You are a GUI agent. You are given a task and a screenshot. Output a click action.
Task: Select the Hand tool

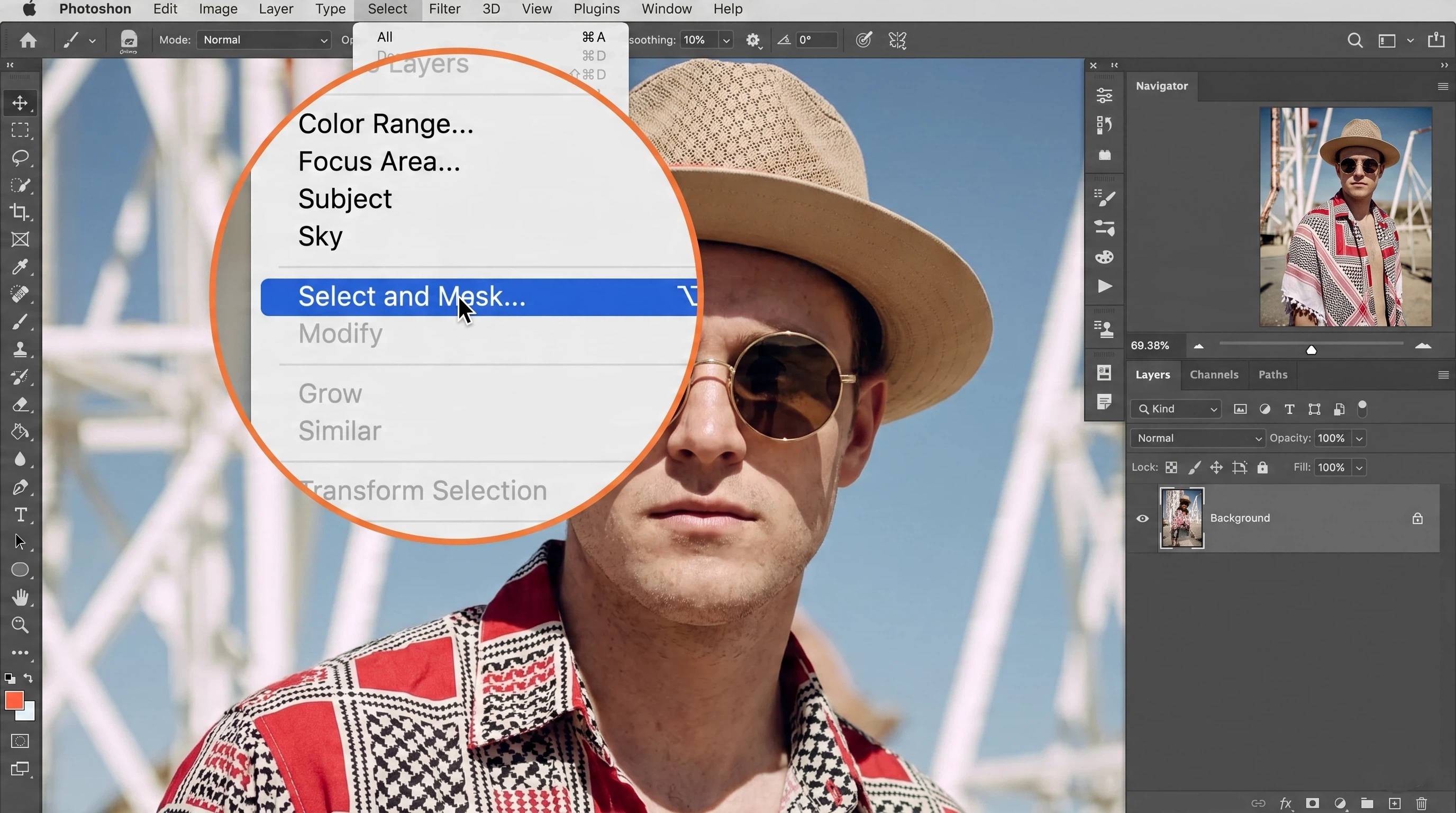(x=20, y=597)
